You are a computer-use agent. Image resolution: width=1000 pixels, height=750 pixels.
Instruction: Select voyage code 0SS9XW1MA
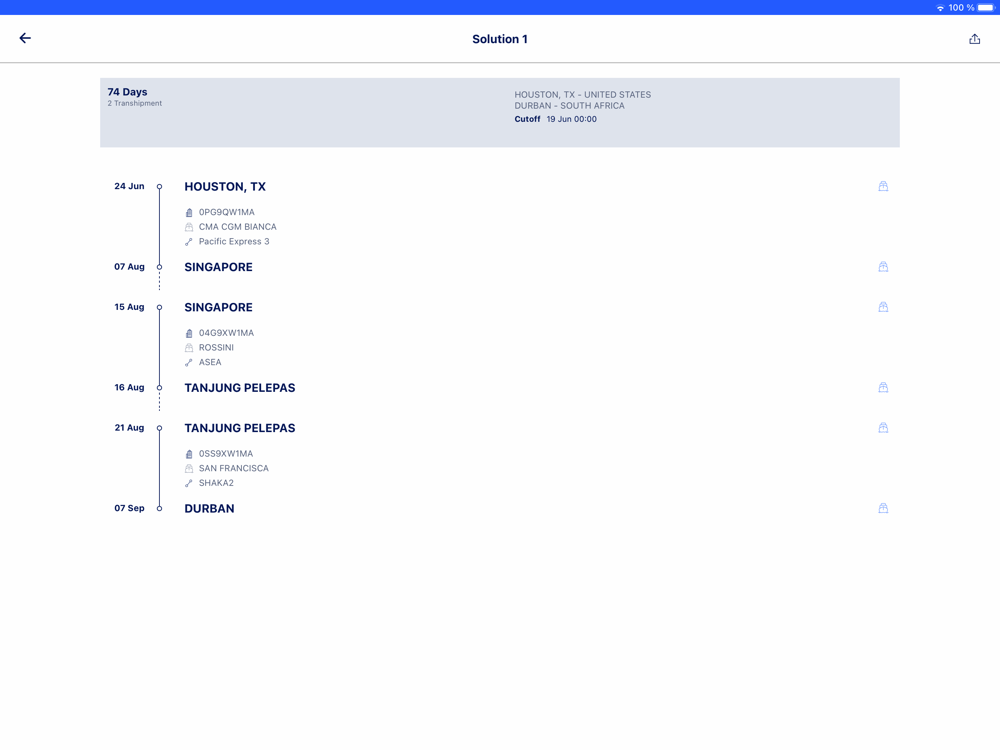(226, 454)
